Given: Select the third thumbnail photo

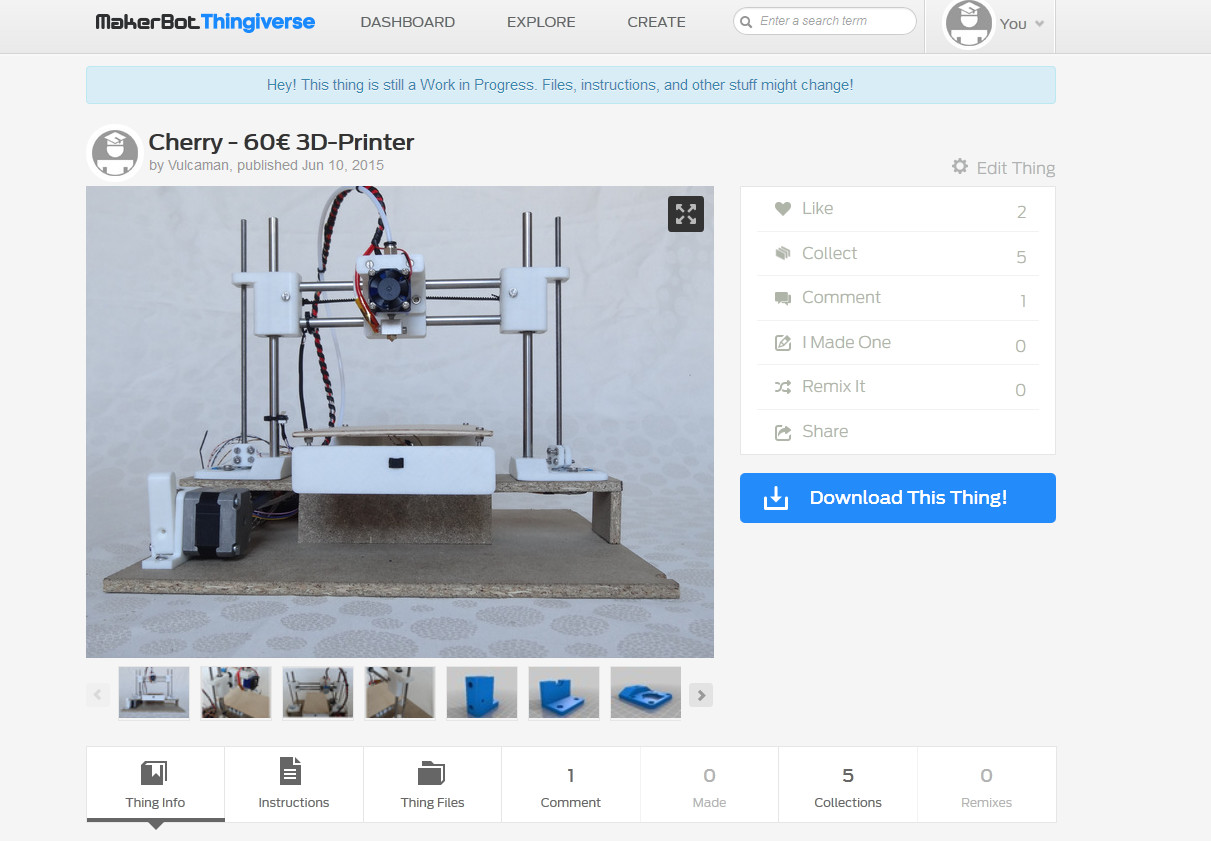Looking at the screenshot, I should (318, 693).
